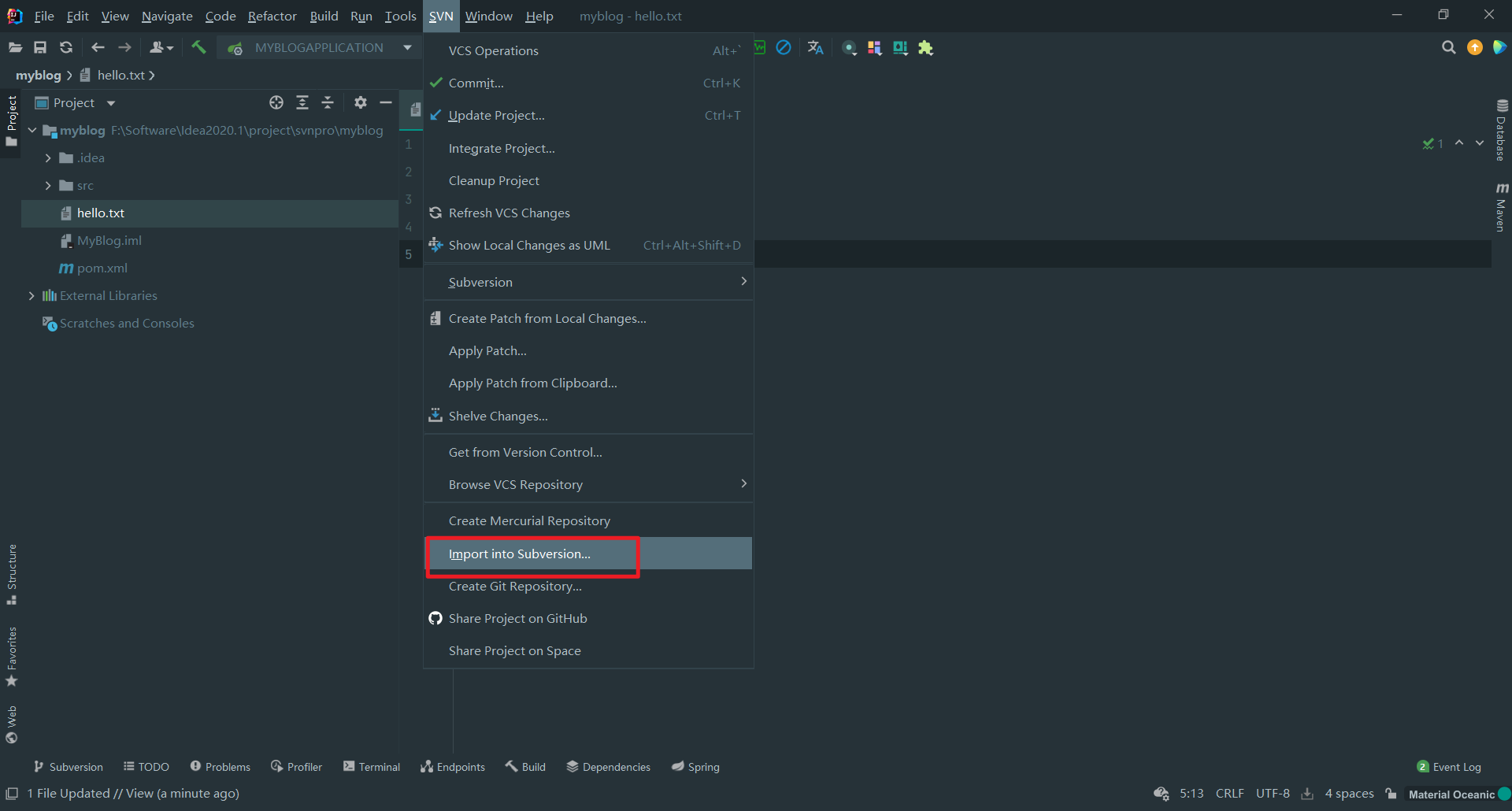The width and height of the screenshot is (1512, 811).
Task: Click the blue circle-slash toolbar icon
Action: tap(784, 48)
